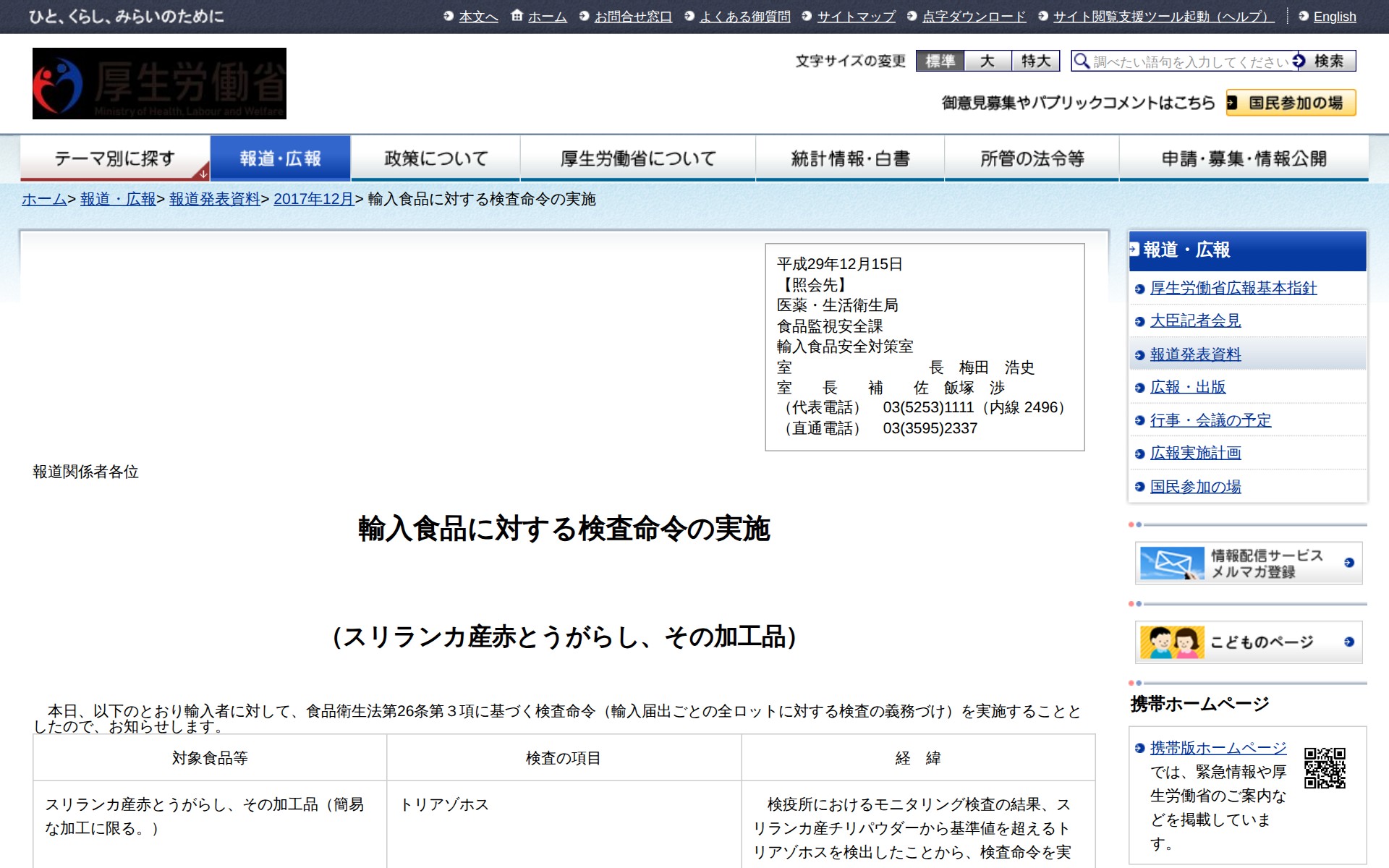The width and height of the screenshot is (1389, 868).
Task: Toggle 特大 (extra large) text size
Action: click(x=1035, y=61)
